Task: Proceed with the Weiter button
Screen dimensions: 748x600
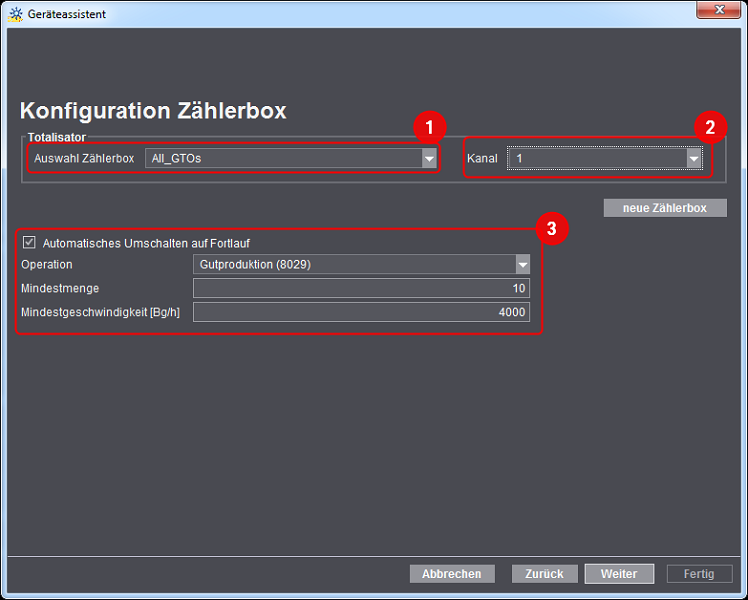Action: (619, 574)
